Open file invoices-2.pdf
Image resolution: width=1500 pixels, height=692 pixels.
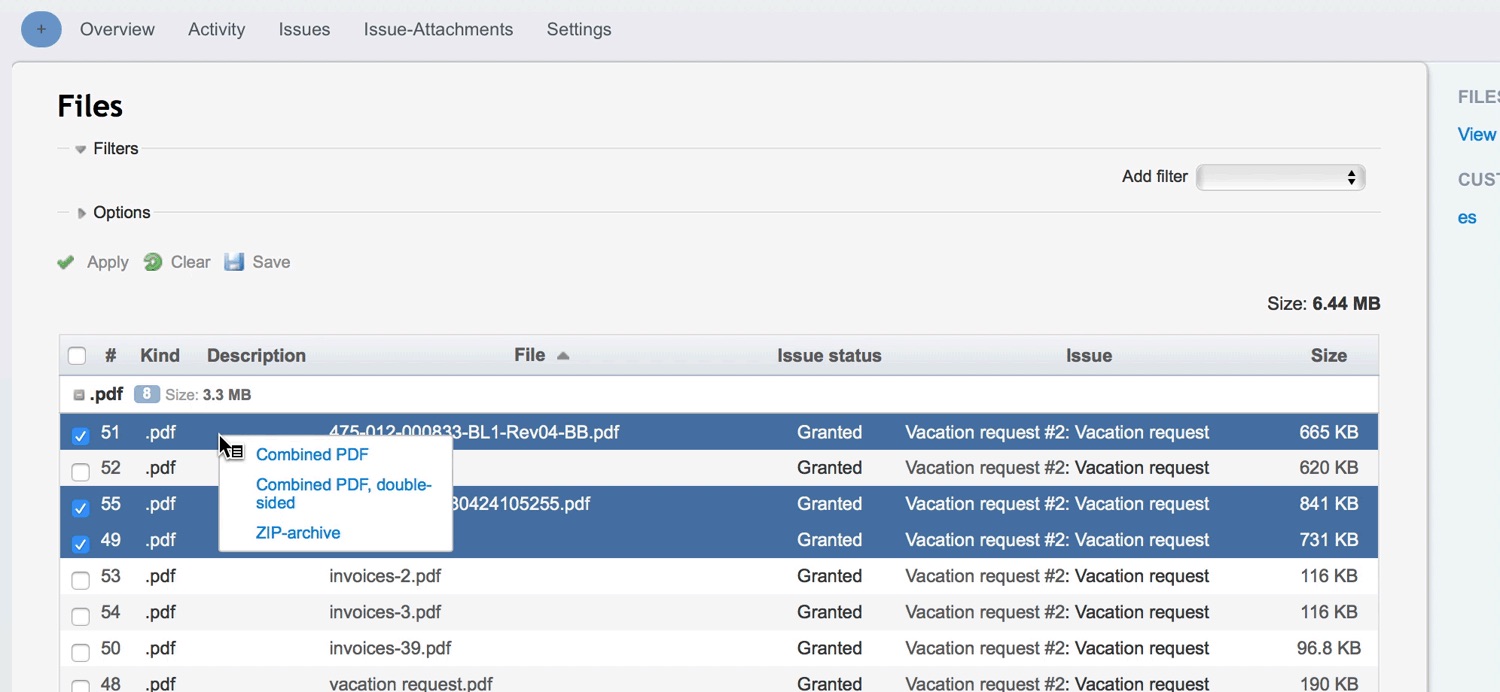coord(385,576)
